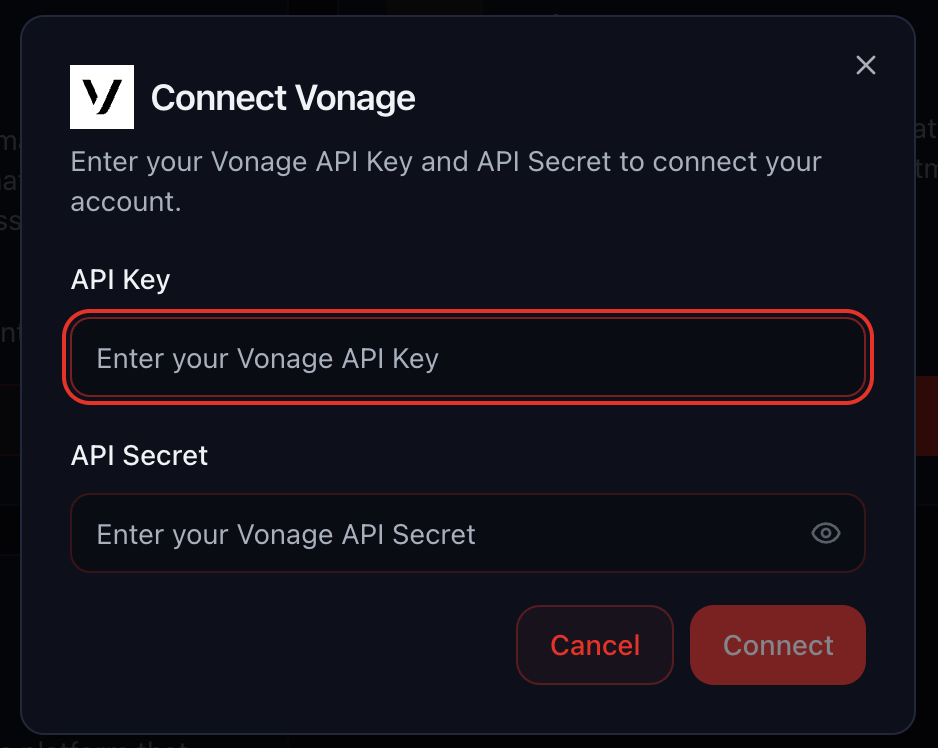Viewport: 938px width, 748px height.
Task: Submit credentials with the Connect action
Action: (777, 645)
